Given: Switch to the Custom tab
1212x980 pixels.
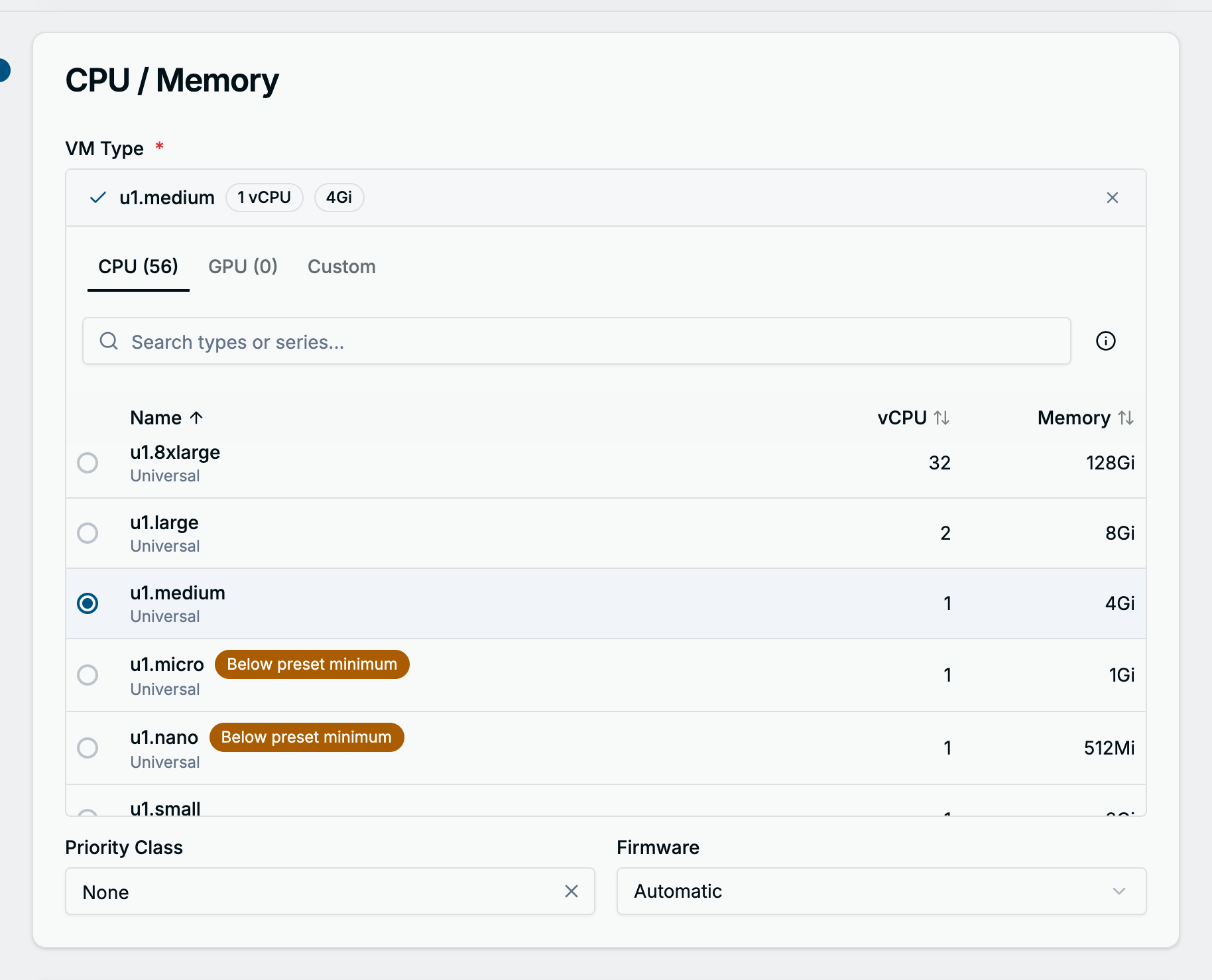Looking at the screenshot, I should [x=341, y=267].
